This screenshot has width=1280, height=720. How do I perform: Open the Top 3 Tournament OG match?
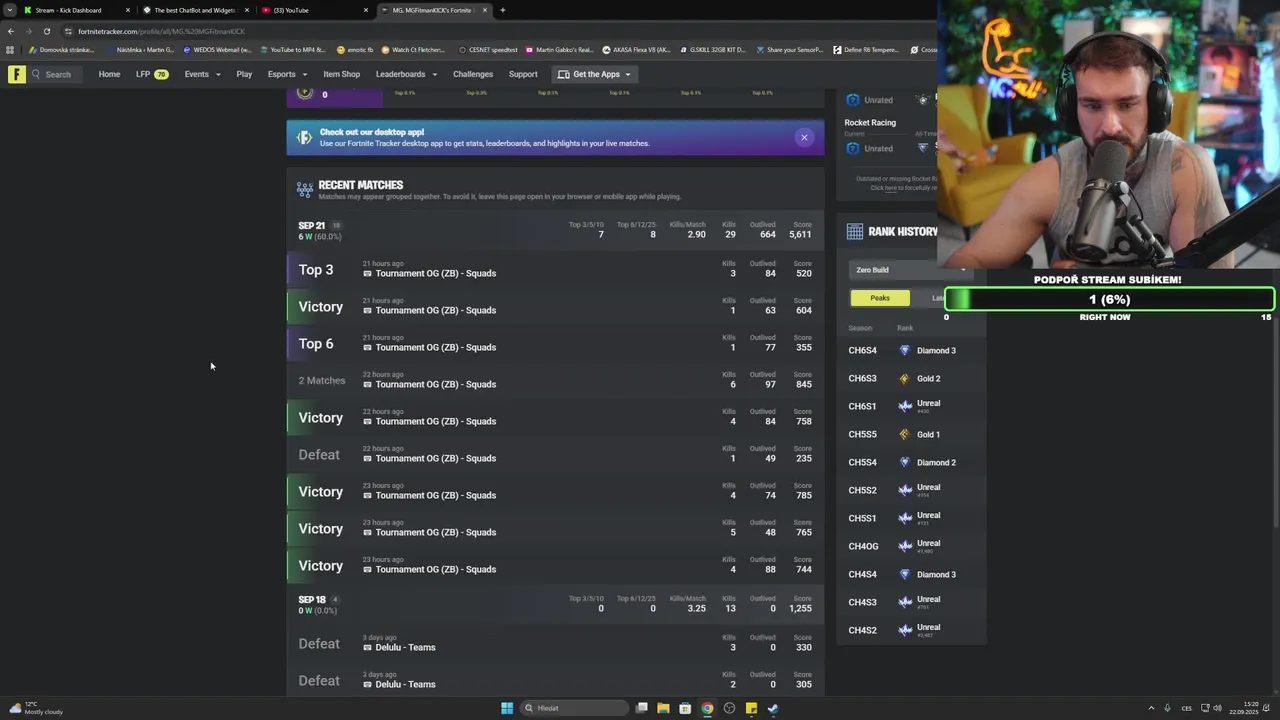click(x=555, y=270)
